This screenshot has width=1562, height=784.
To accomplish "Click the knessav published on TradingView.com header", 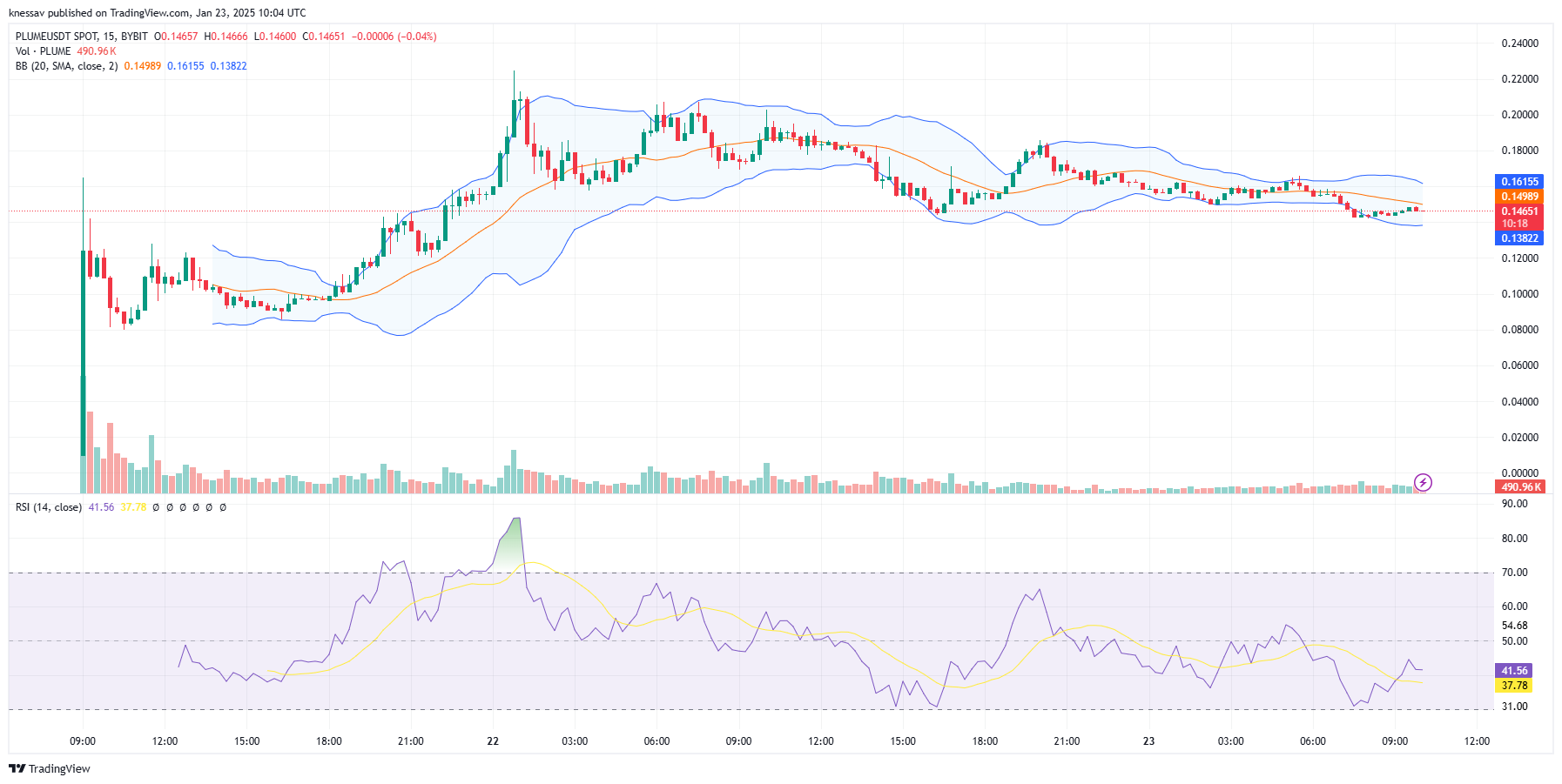I will click(157, 13).
